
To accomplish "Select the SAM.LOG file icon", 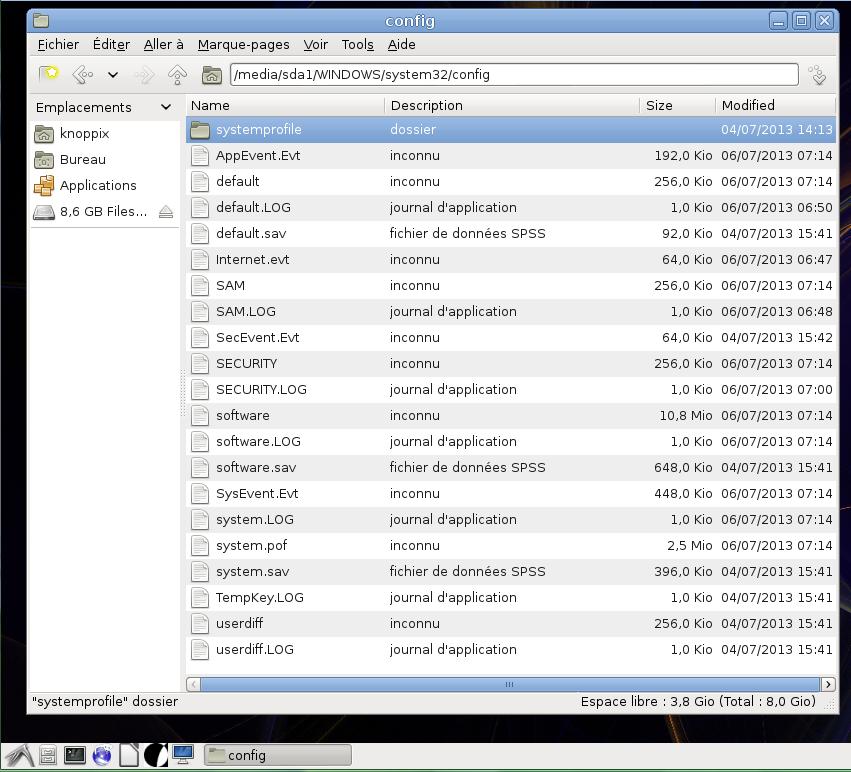I will click(x=200, y=312).
